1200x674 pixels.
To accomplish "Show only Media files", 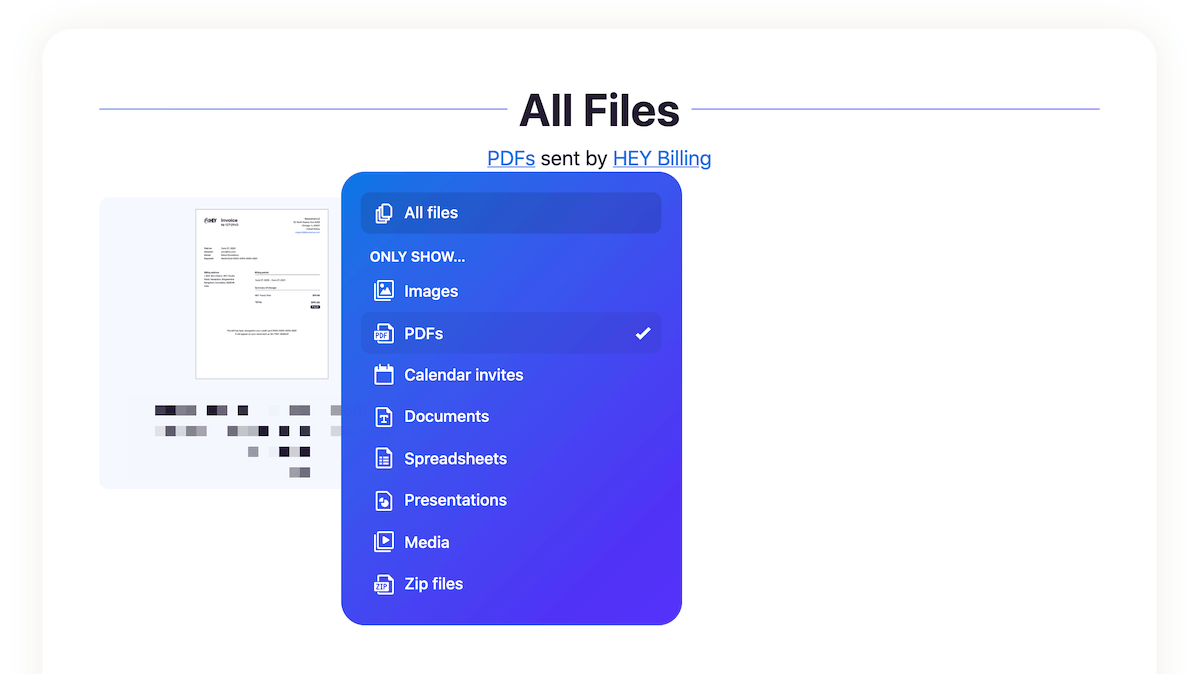I will [x=511, y=542].
